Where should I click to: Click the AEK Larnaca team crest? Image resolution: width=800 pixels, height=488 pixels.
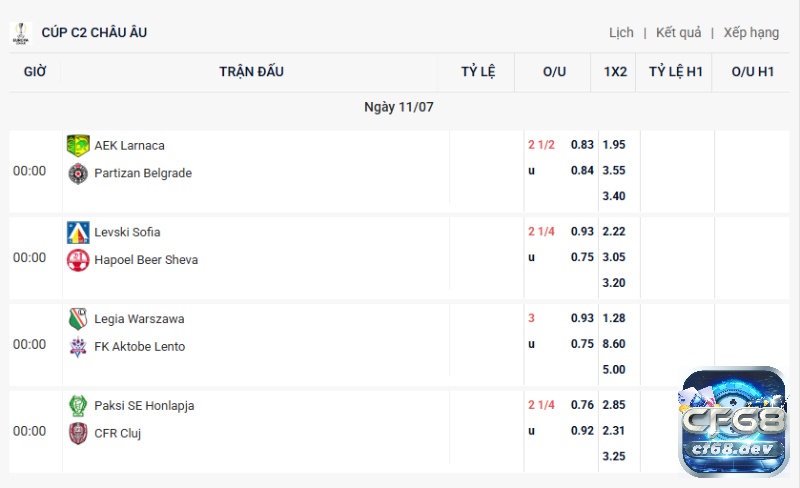tap(78, 145)
